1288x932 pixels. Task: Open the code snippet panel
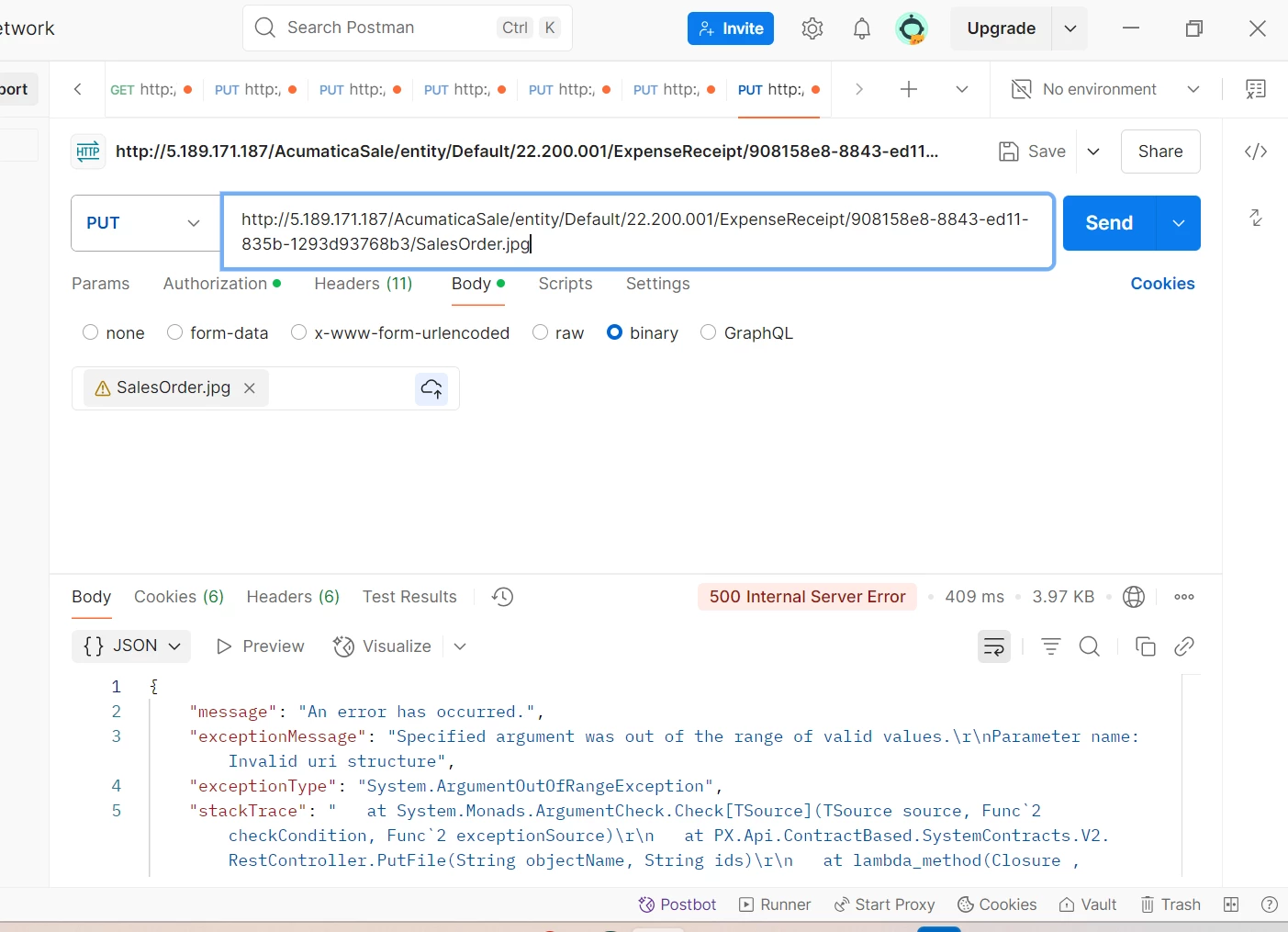tap(1256, 152)
